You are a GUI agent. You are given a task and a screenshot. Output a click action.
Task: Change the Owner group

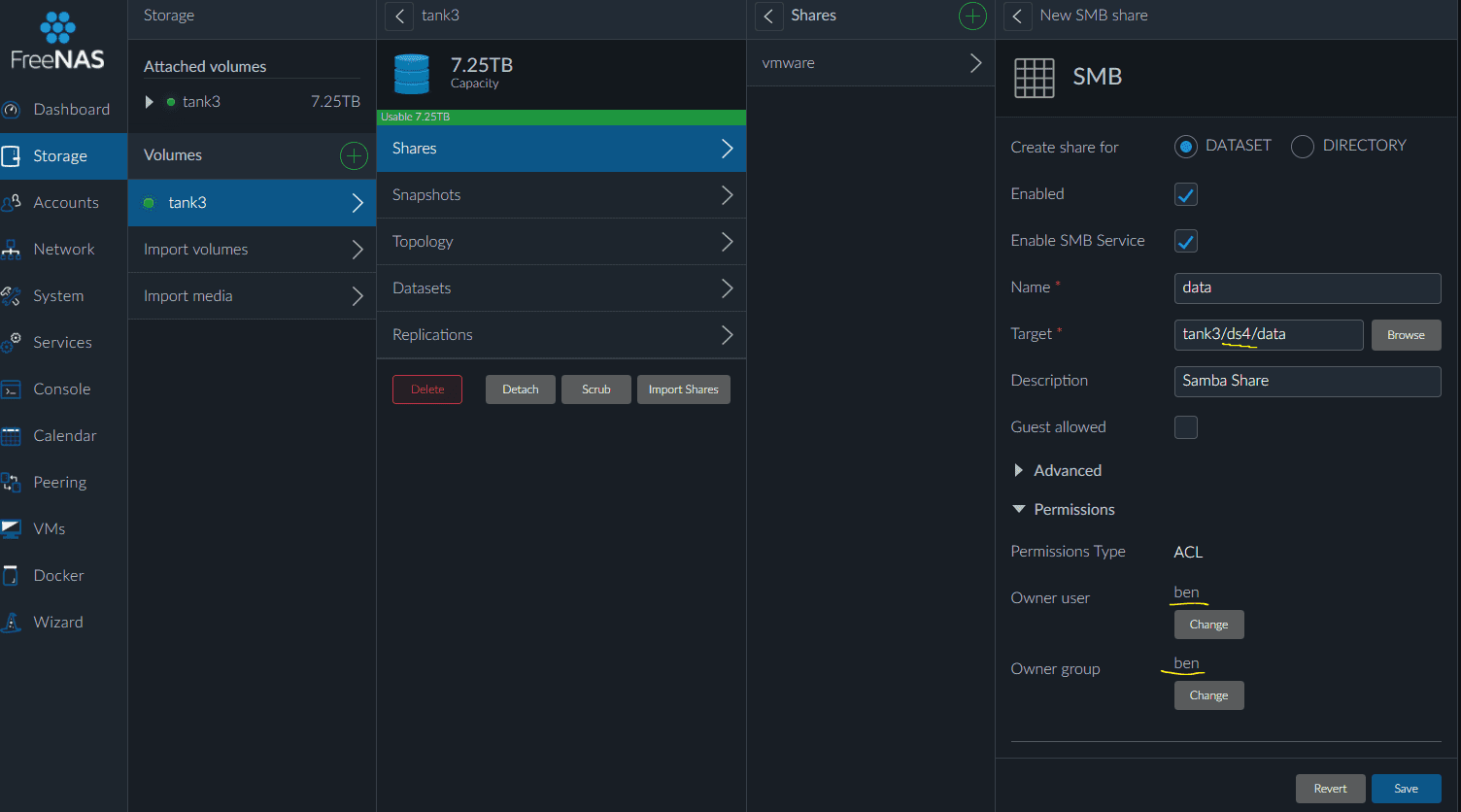(x=1209, y=695)
